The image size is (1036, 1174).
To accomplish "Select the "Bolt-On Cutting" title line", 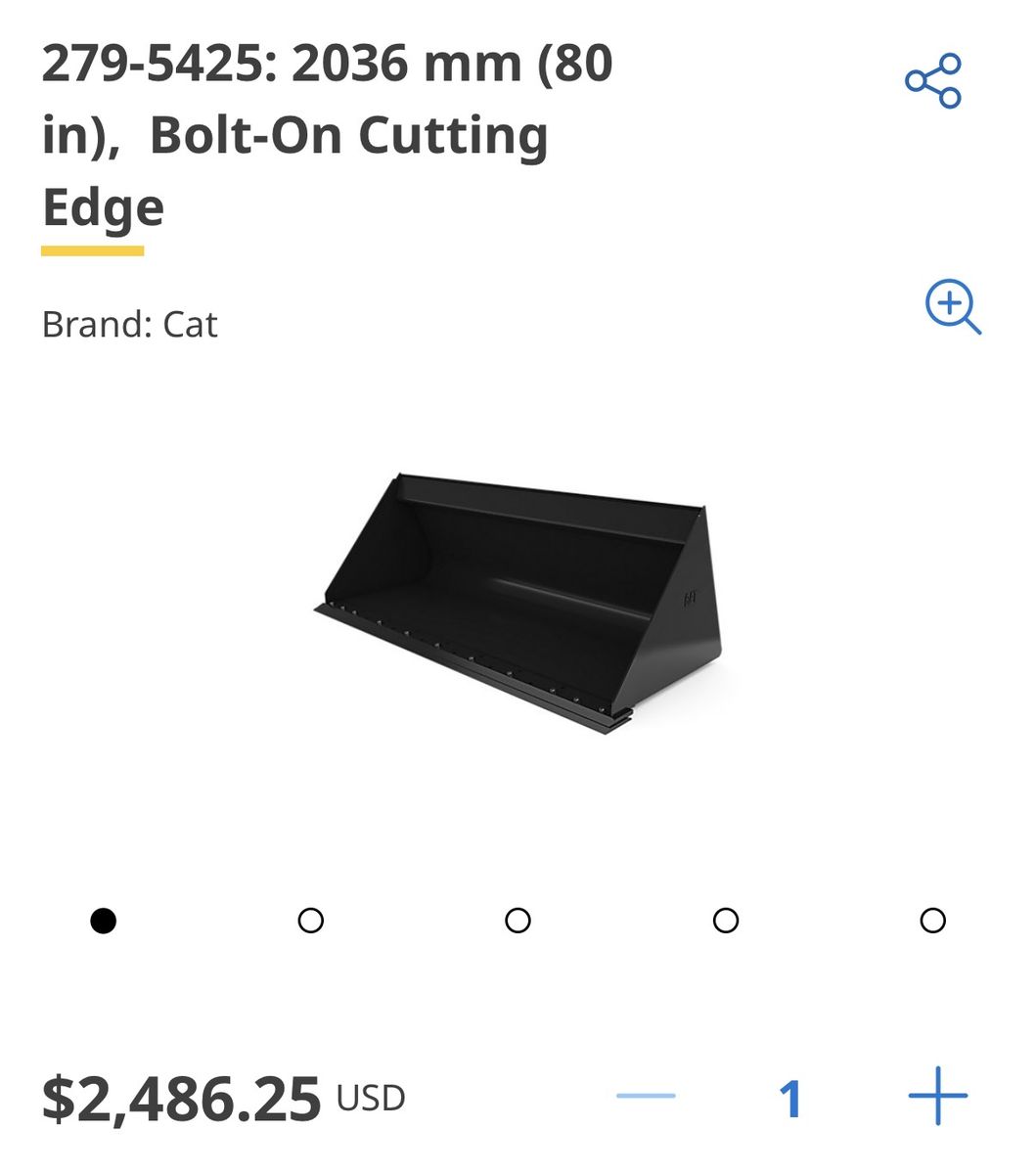I will (x=348, y=136).
